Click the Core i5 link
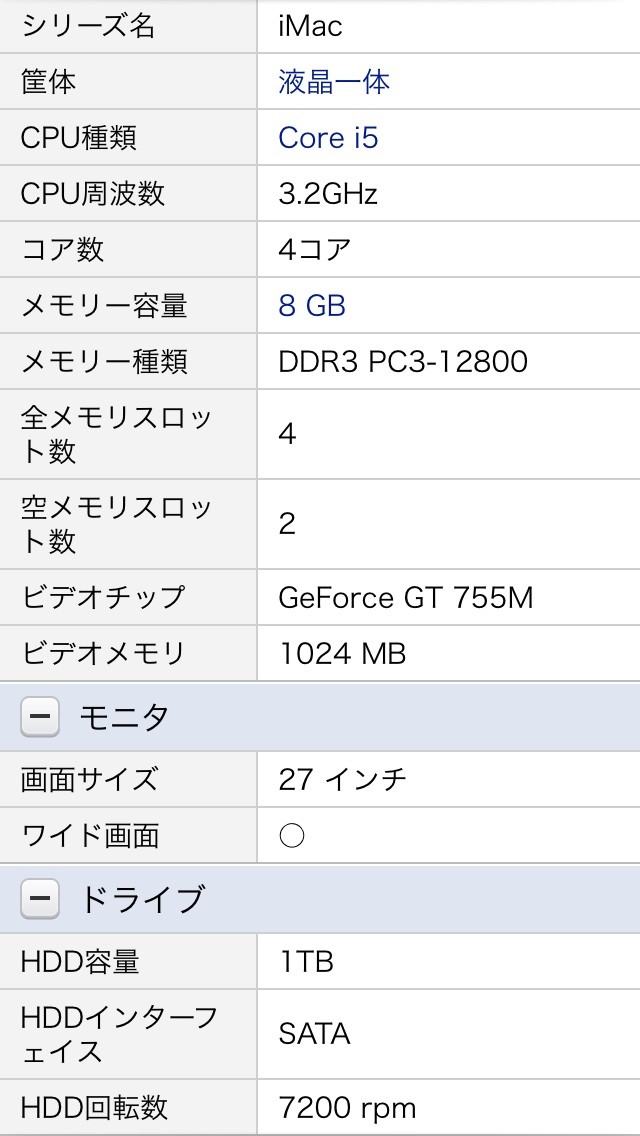 click(328, 137)
